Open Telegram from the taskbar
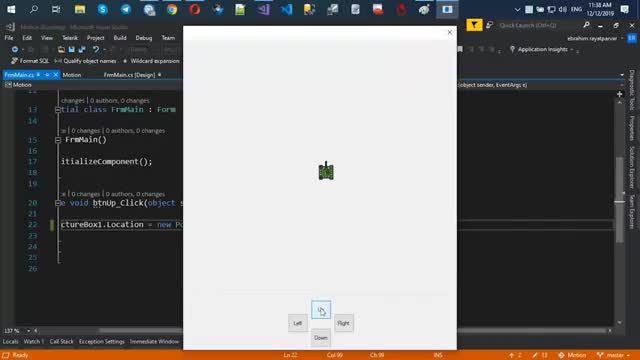The height and width of the screenshot is (360, 640). coord(126,9)
